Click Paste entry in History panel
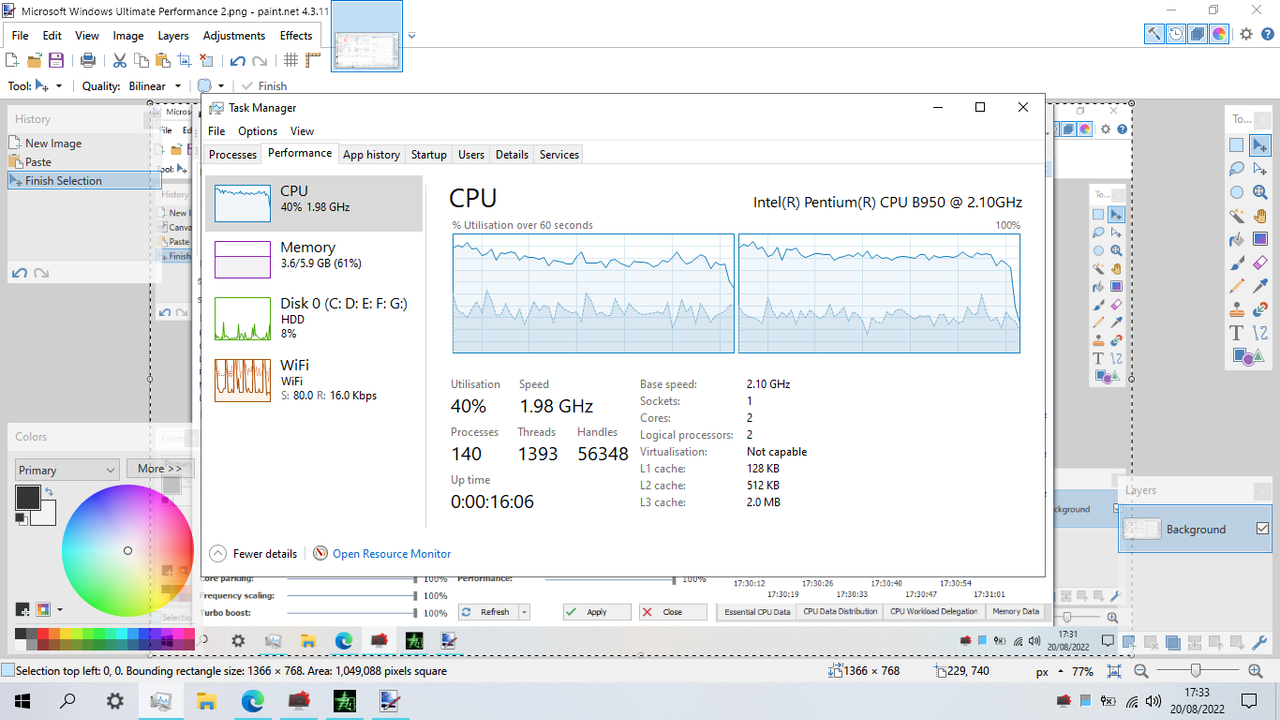This screenshot has width=1280, height=720. (x=84, y=162)
